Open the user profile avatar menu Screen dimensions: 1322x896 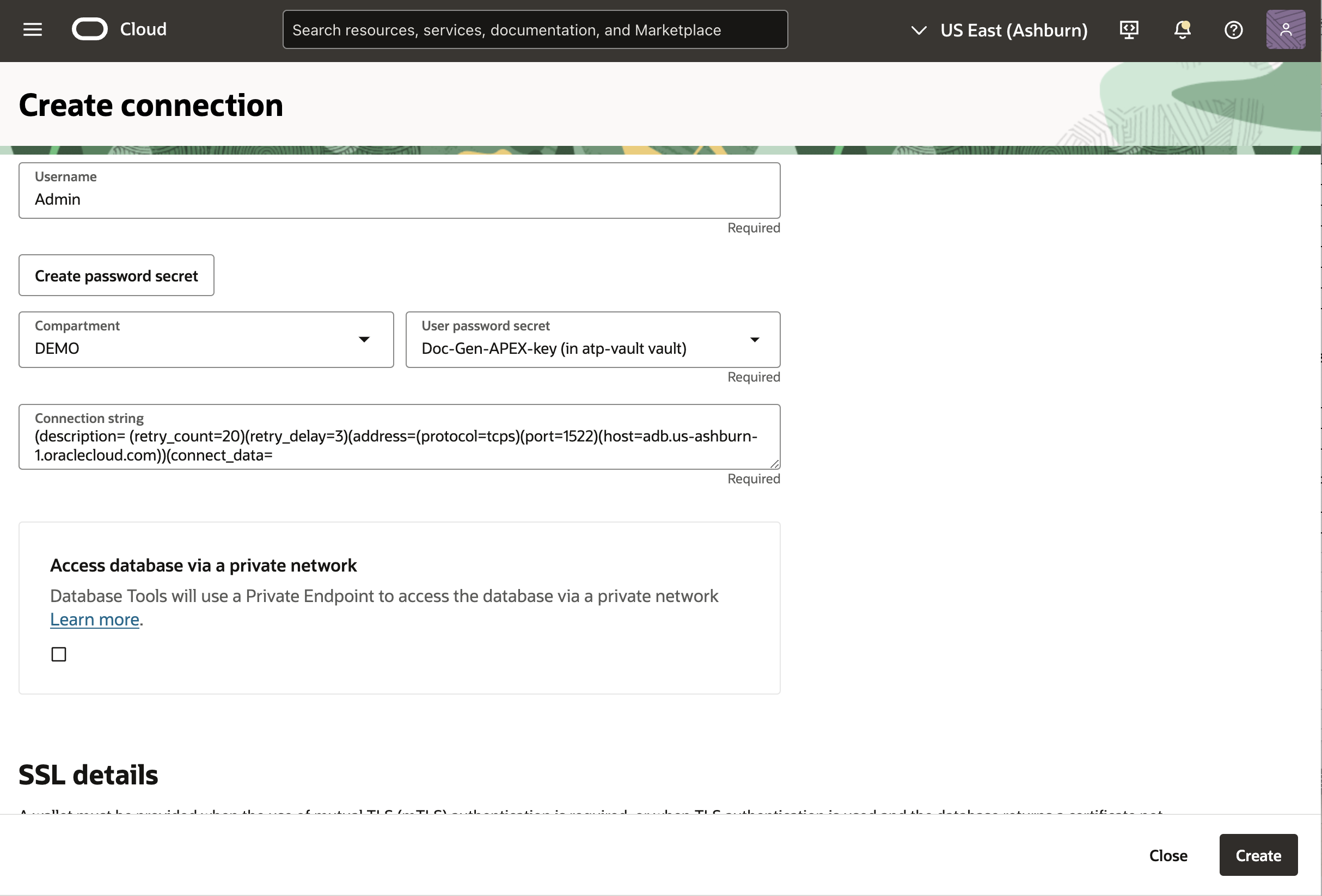(x=1286, y=29)
